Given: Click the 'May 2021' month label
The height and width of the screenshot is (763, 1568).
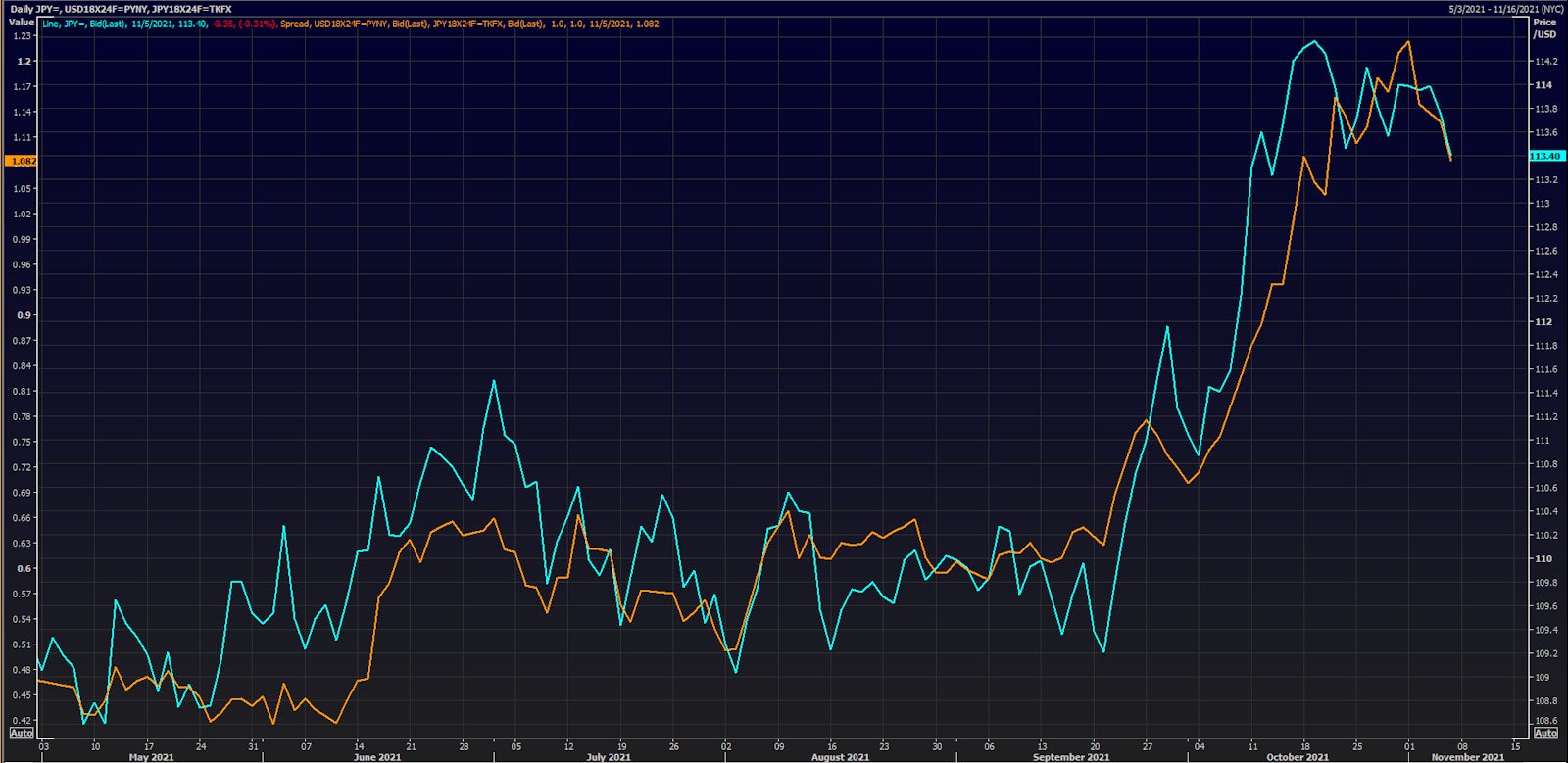Looking at the screenshot, I should tap(151, 757).
